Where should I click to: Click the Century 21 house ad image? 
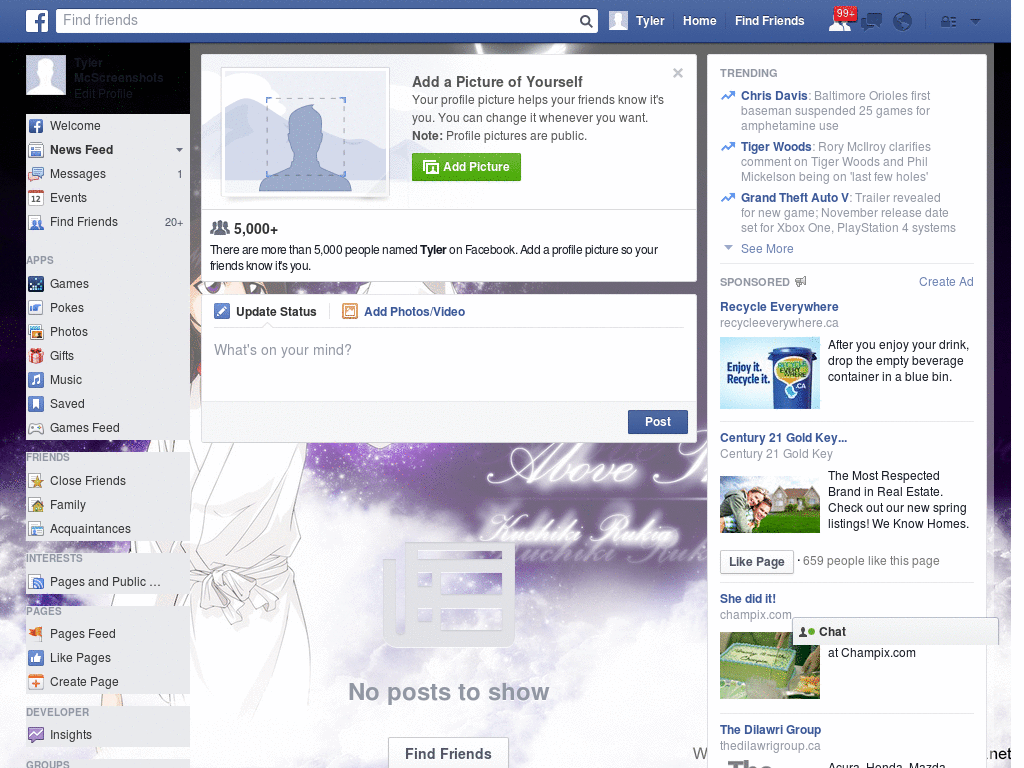tap(769, 504)
